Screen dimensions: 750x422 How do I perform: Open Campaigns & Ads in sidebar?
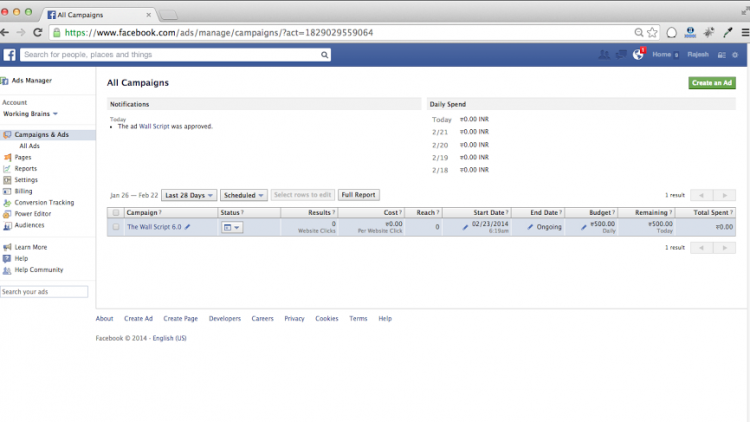pos(42,135)
